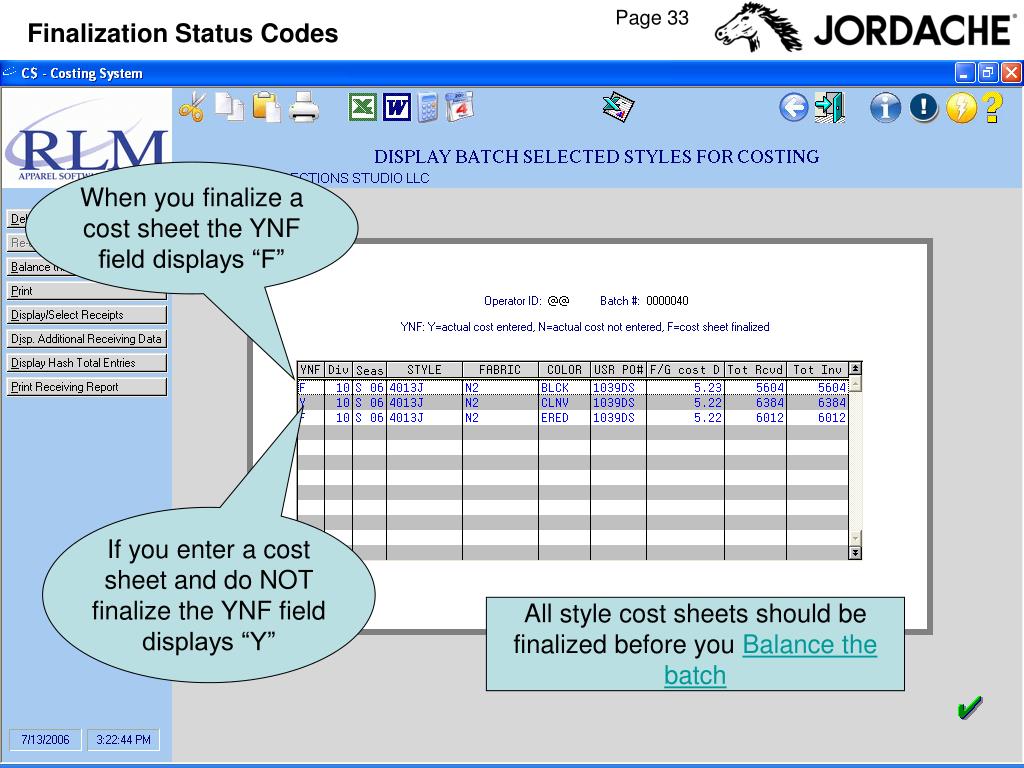
Task: Open Display/Select Receipts
Action: point(86,315)
